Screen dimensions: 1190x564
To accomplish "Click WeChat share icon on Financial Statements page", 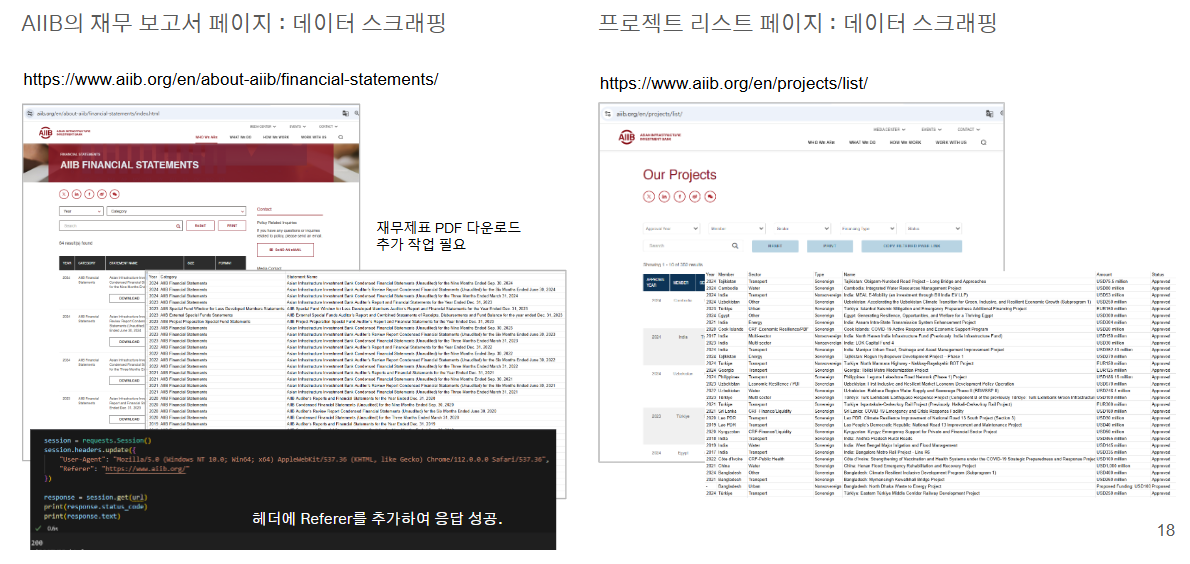I will coord(115,194).
